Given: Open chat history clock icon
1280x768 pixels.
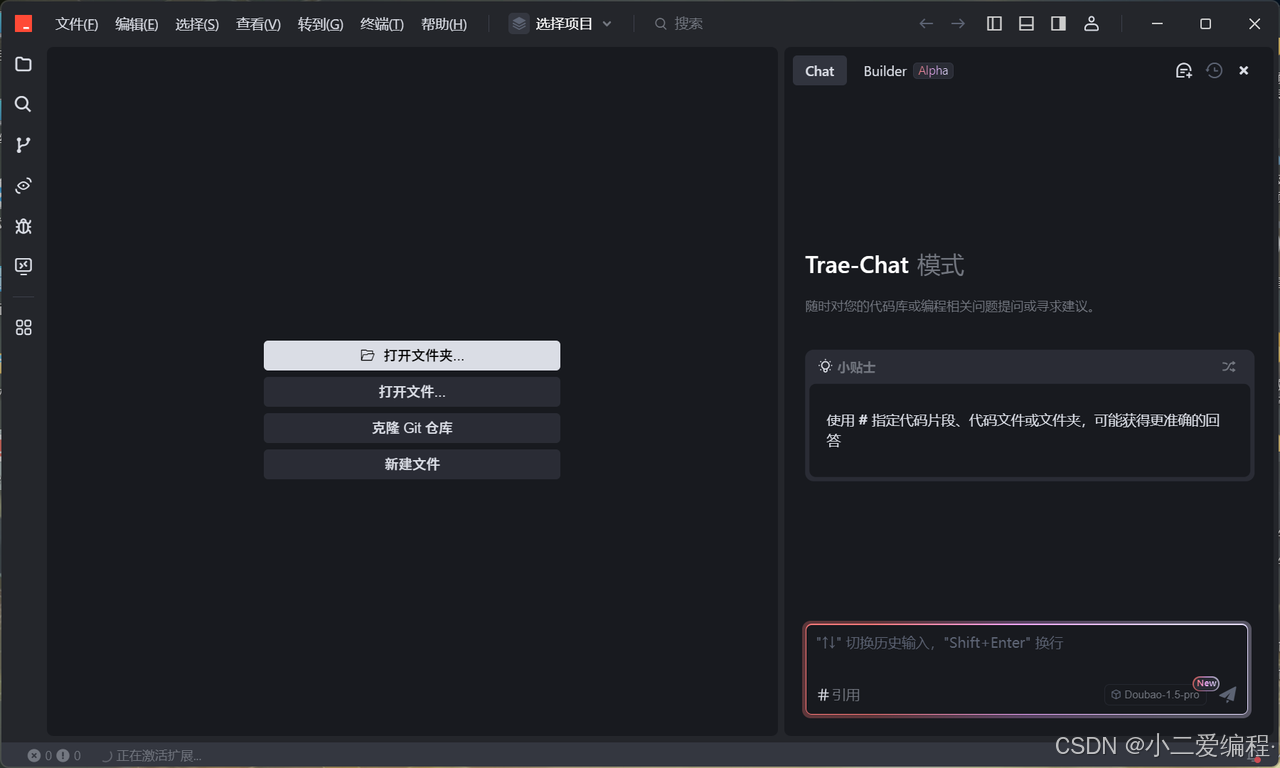Looking at the screenshot, I should [x=1214, y=70].
